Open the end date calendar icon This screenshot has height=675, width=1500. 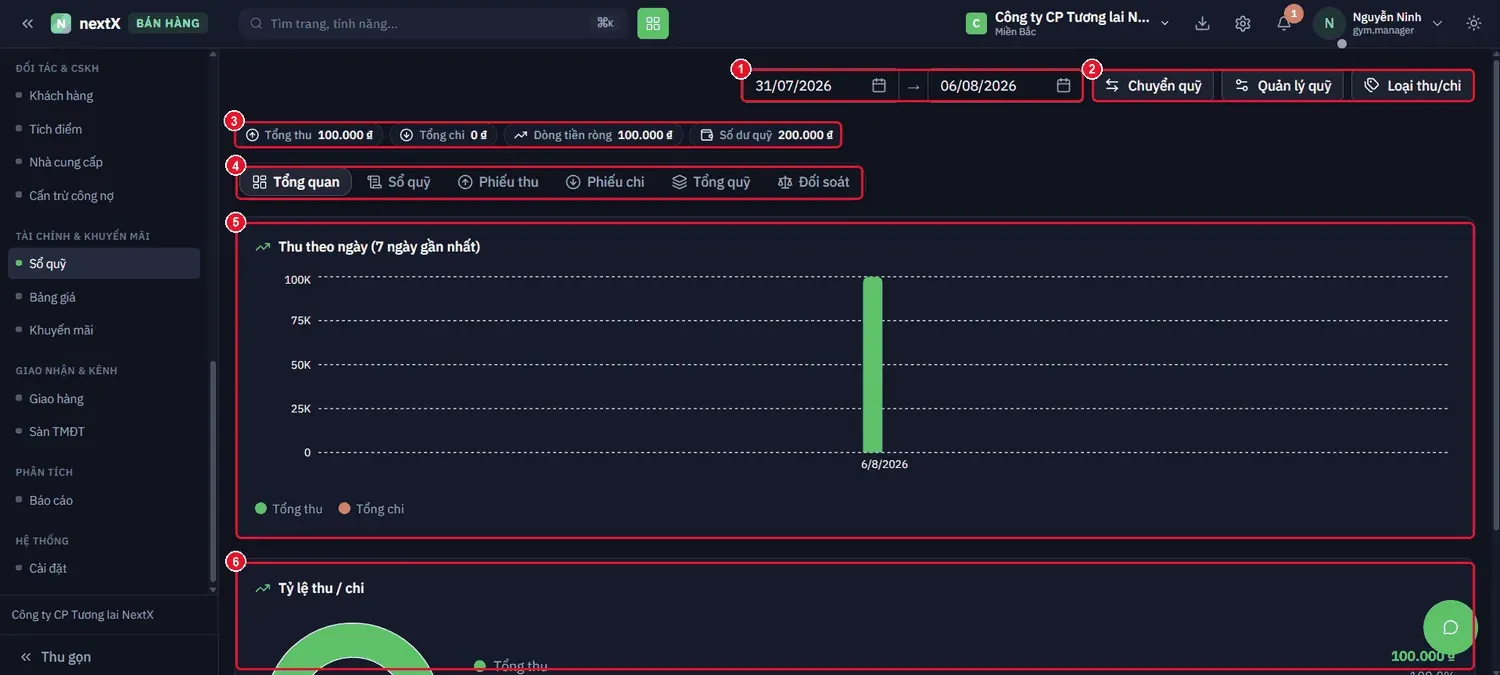(1064, 86)
